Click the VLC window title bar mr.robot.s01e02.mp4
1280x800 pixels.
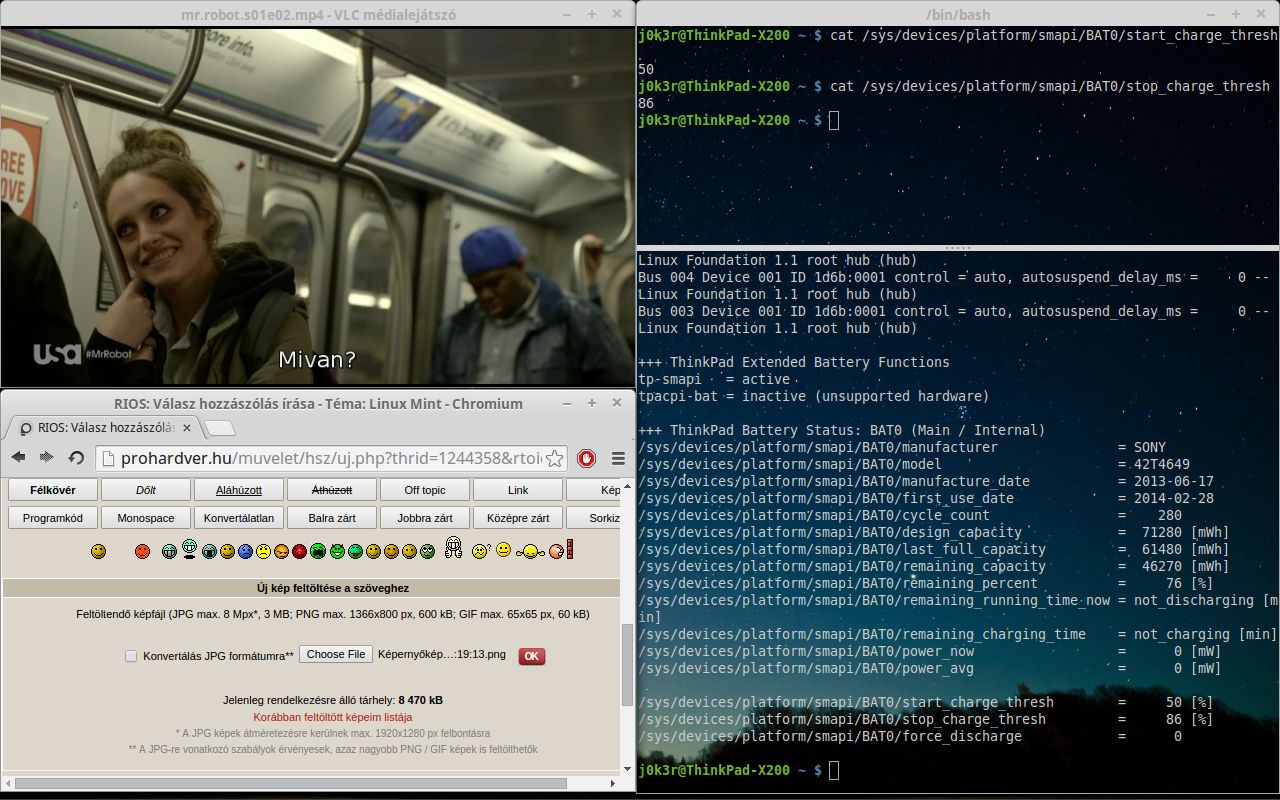[317, 14]
